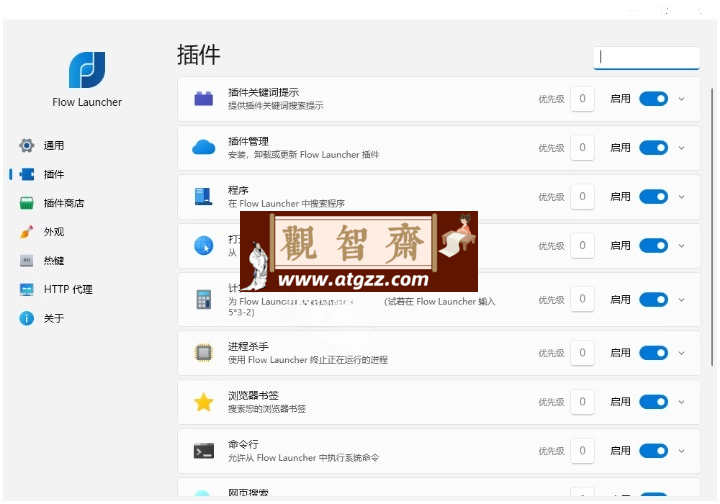Edit the globe plugin priority box
The width and height of the screenshot is (720, 504).
[x=582, y=246]
